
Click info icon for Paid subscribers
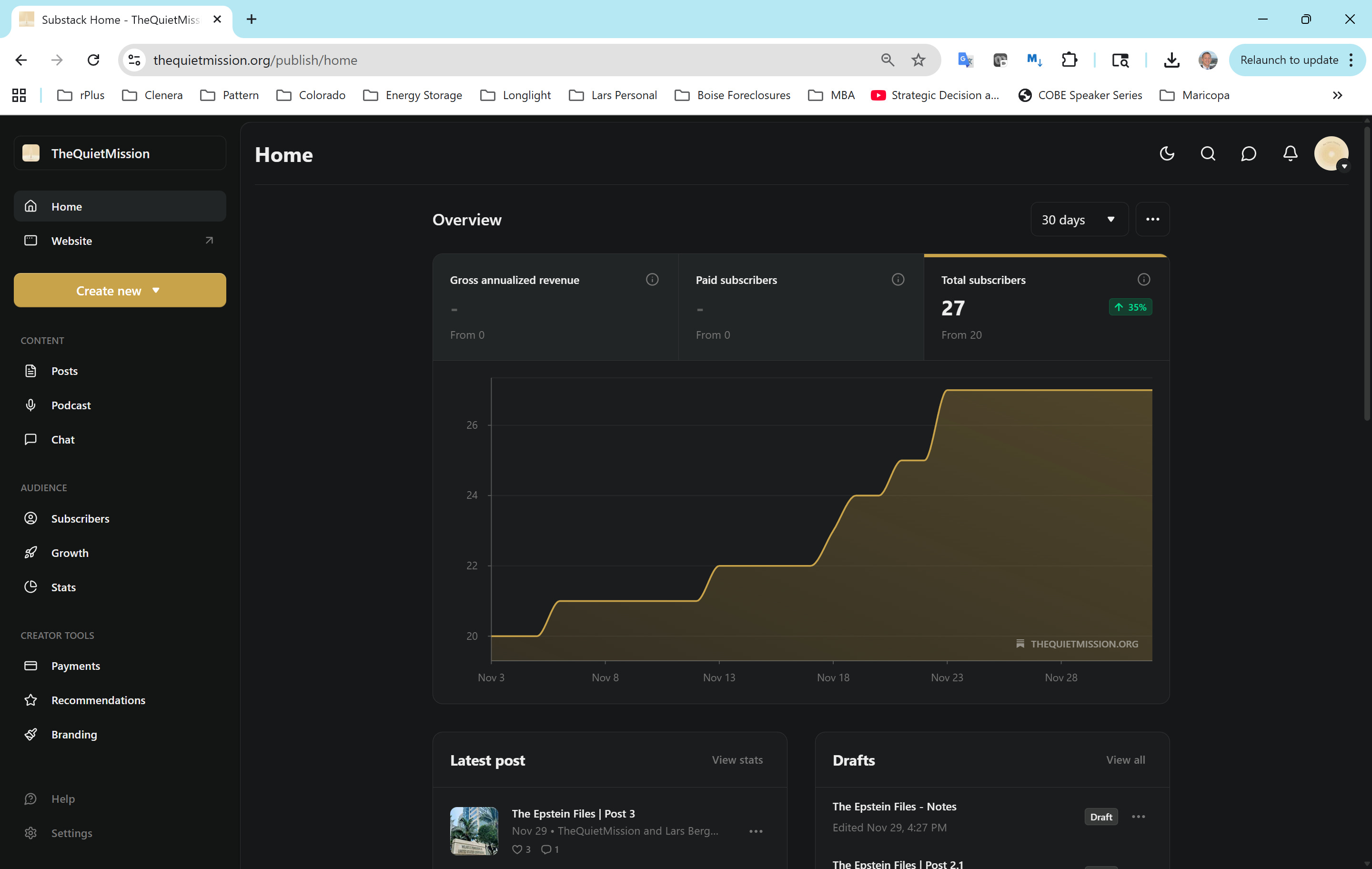[898, 279]
